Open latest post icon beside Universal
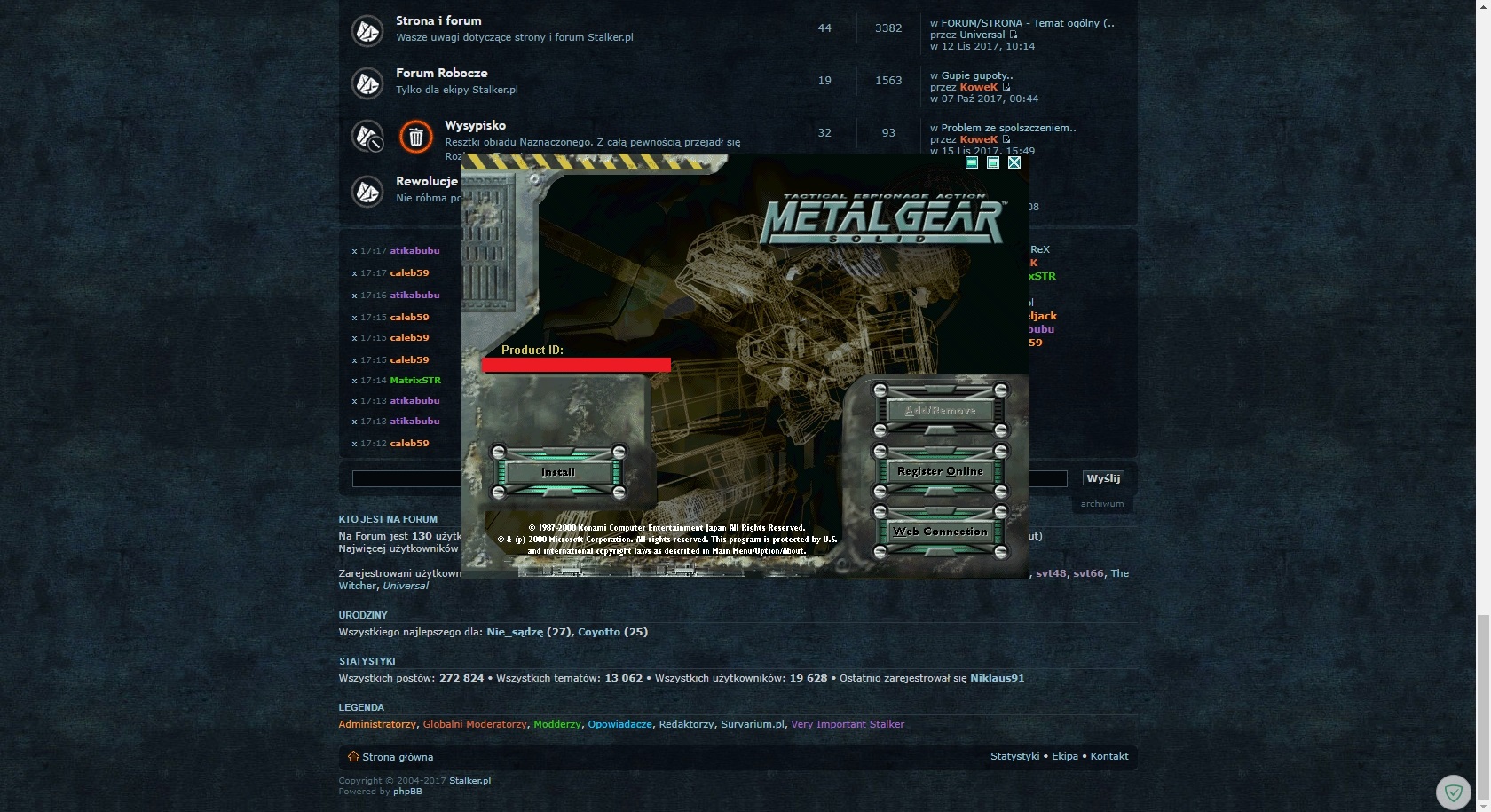Viewport: 1491px width, 812px height. (x=1013, y=35)
